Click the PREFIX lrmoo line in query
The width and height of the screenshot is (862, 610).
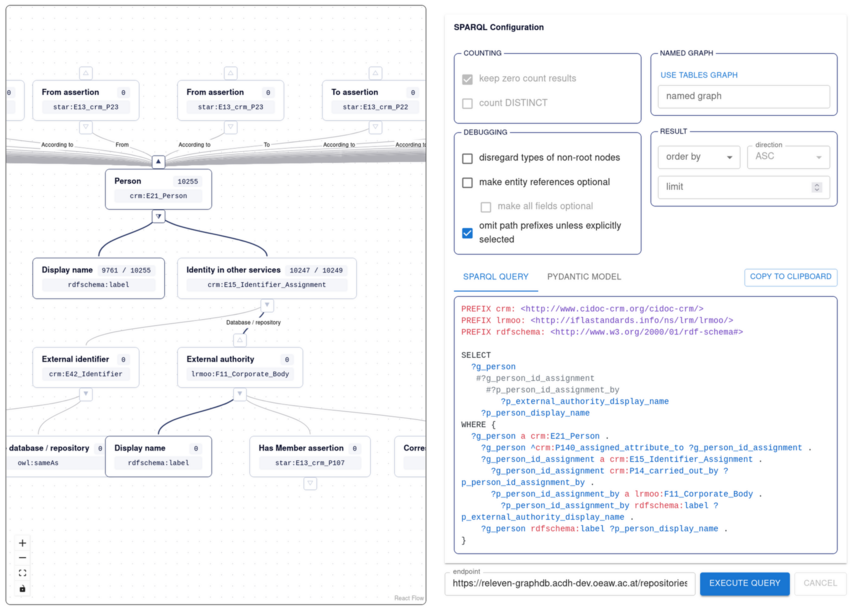[x=597, y=320]
